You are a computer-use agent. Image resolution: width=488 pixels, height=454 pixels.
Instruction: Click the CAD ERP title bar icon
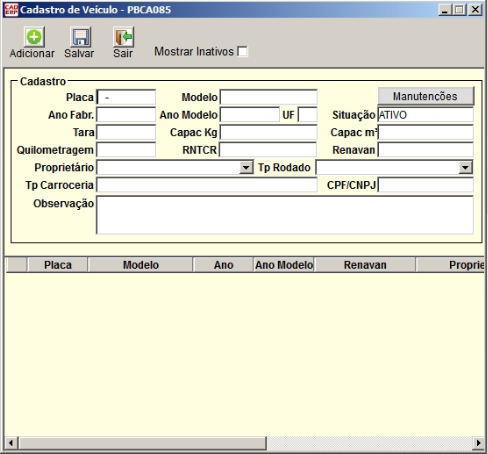coord(11,10)
